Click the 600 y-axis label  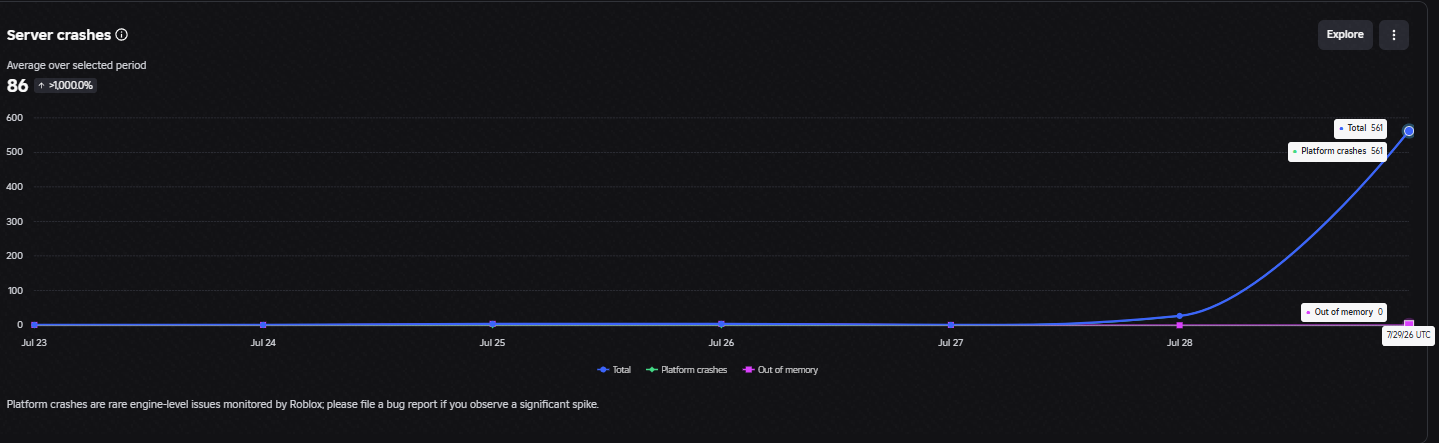click(x=14, y=117)
